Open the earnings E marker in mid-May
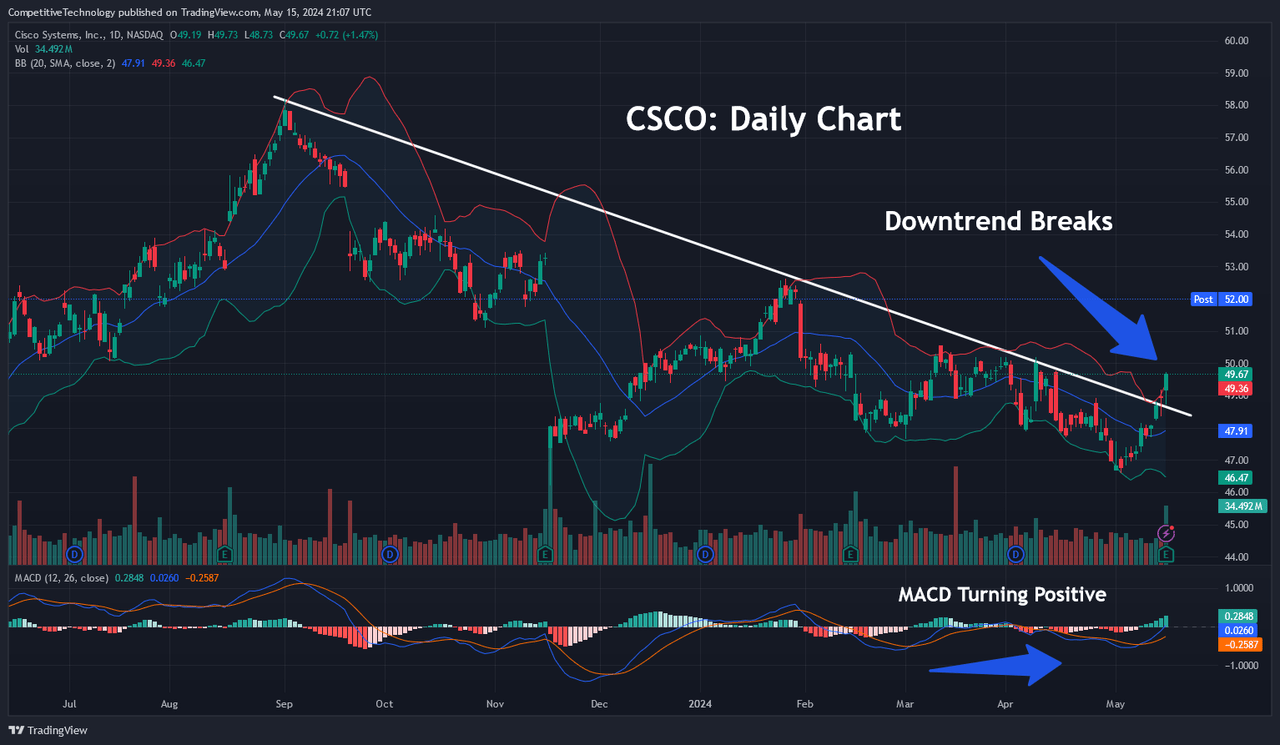 point(1166,553)
